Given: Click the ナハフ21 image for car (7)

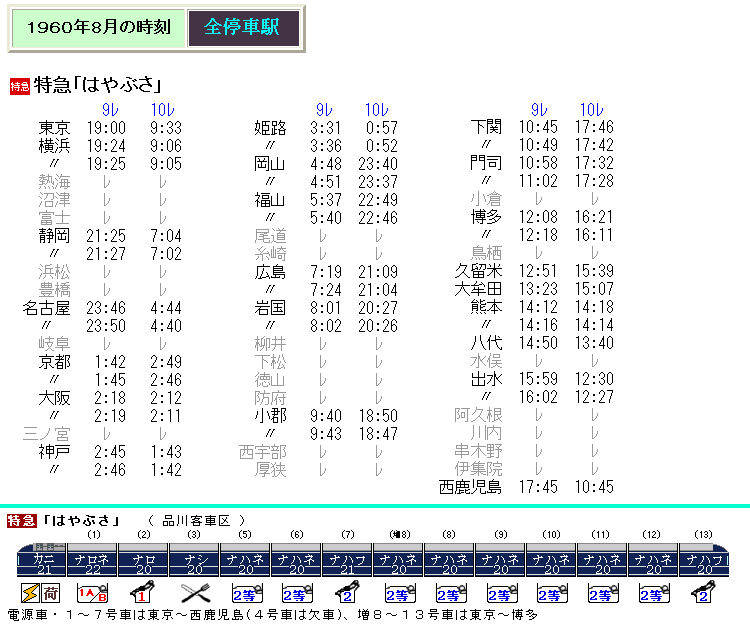Looking at the screenshot, I should [347, 560].
